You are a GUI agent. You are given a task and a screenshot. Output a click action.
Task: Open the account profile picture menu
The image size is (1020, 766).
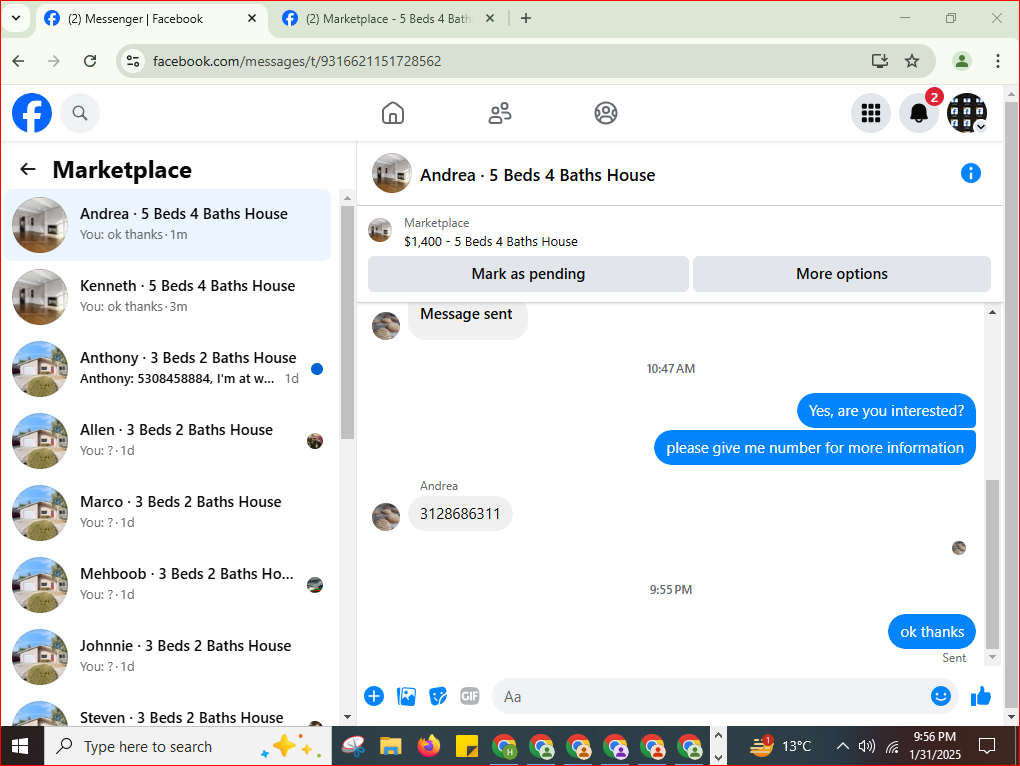[x=967, y=113]
